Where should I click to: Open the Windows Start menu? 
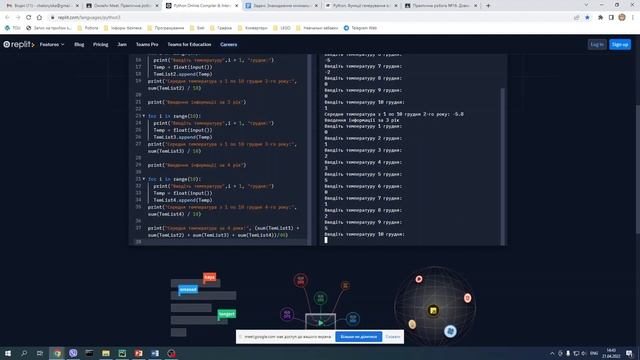click(8, 353)
